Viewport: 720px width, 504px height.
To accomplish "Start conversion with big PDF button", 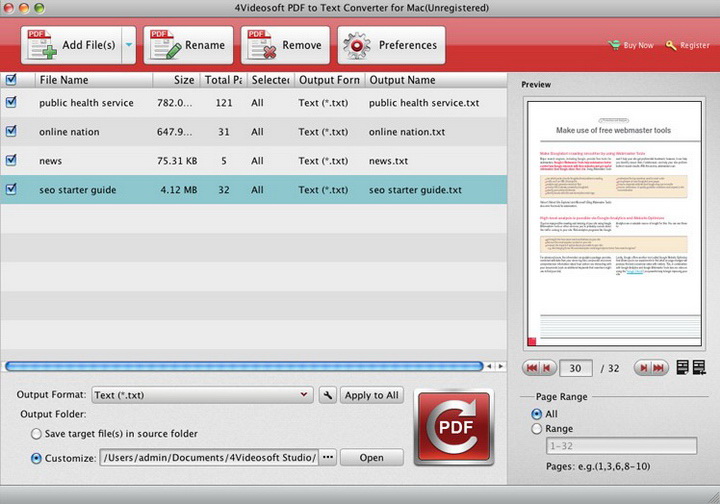I will (454, 427).
